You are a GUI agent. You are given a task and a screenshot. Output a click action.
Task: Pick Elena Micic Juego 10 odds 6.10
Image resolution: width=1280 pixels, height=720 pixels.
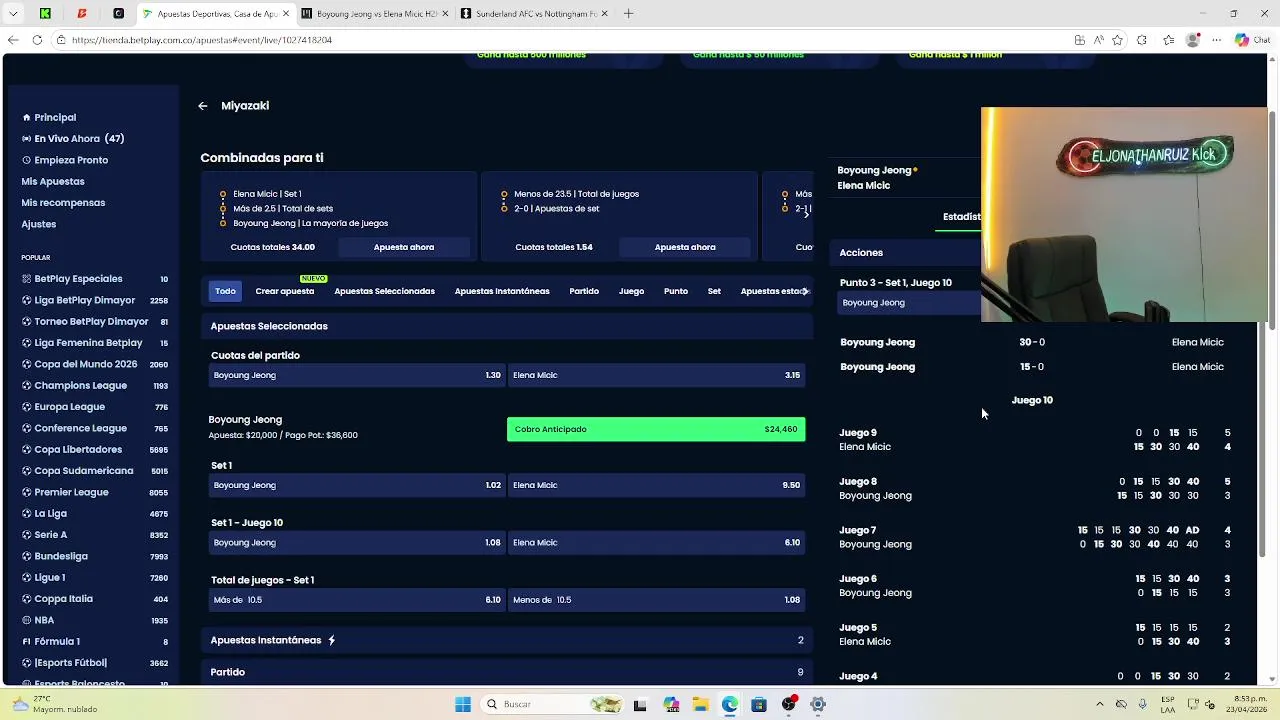tap(656, 542)
